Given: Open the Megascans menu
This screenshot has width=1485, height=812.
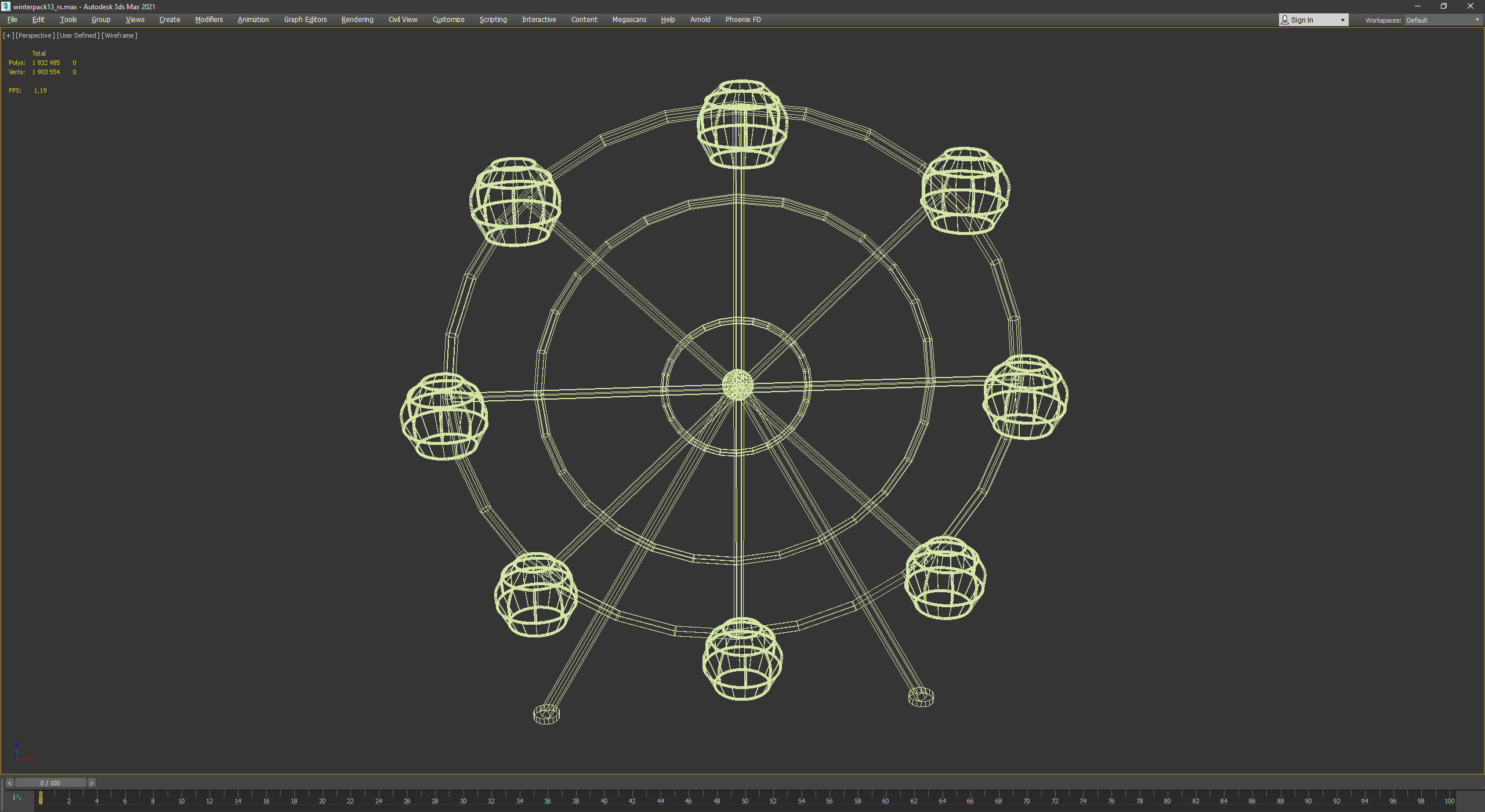Looking at the screenshot, I should pyautogui.click(x=629, y=20).
